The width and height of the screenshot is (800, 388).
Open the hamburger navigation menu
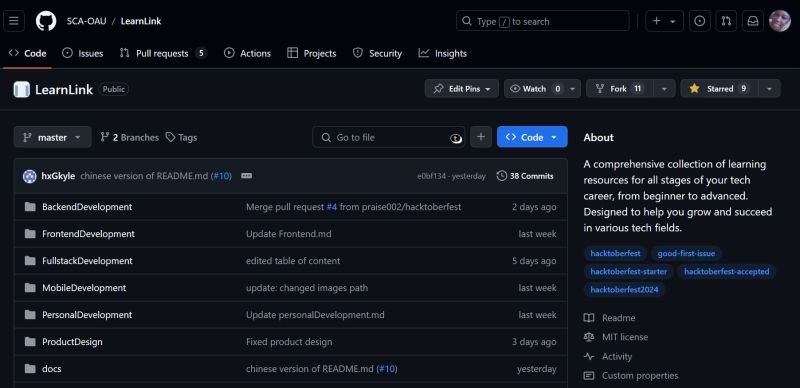pos(14,21)
